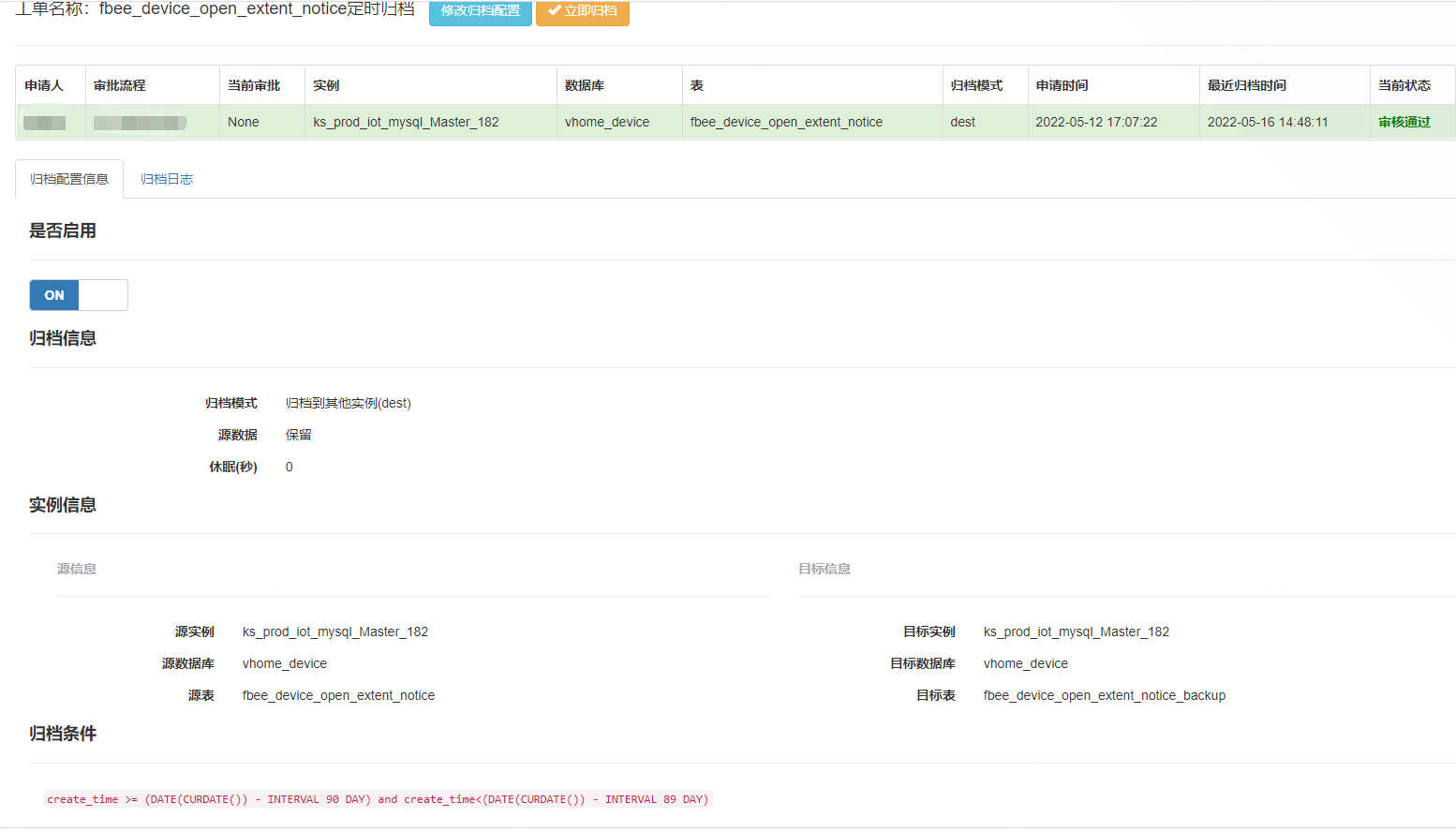Click the 立即归档 button
The height and width of the screenshot is (832, 1456).
pos(582,11)
